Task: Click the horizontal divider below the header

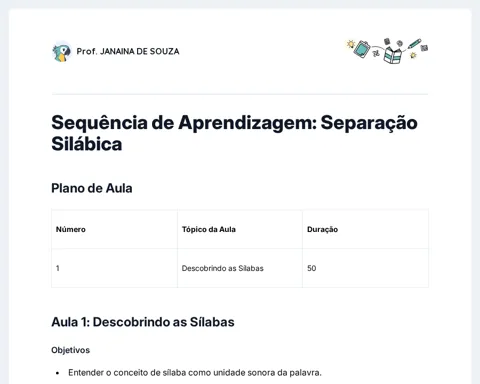Action: (x=240, y=94)
